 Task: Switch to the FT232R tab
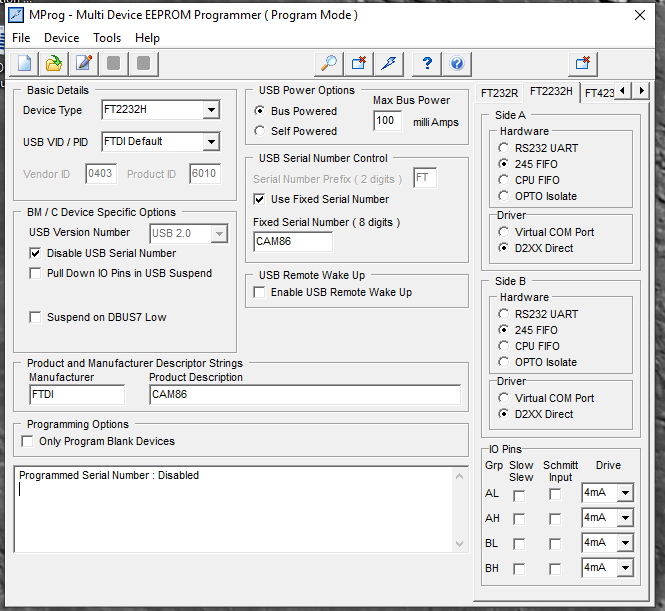pyautogui.click(x=499, y=93)
